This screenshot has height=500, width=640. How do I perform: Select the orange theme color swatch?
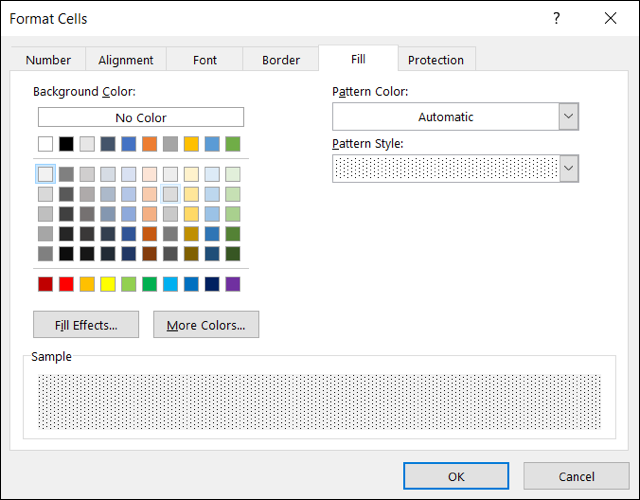click(x=150, y=144)
